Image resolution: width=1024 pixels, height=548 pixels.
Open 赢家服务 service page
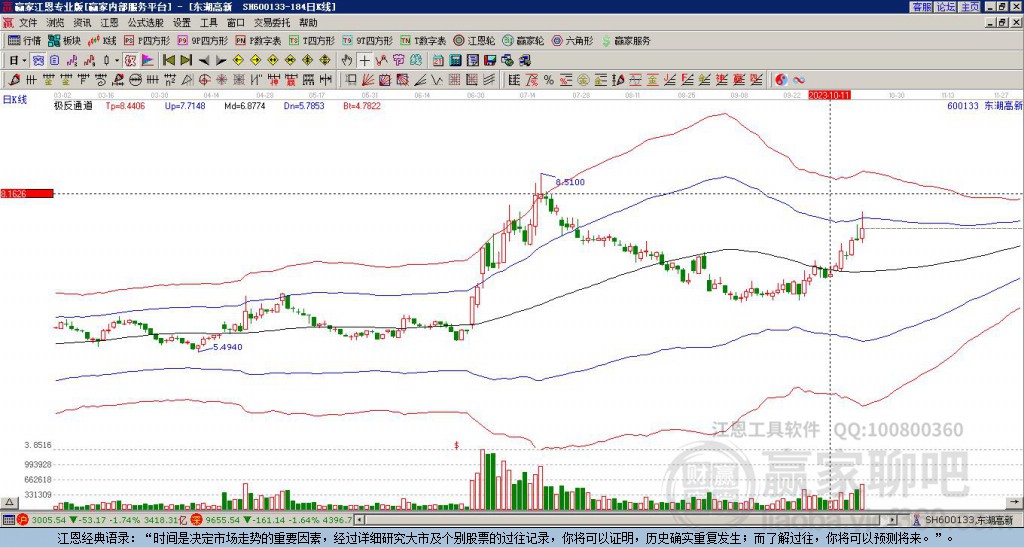pyautogui.click(x=626, y=40)
